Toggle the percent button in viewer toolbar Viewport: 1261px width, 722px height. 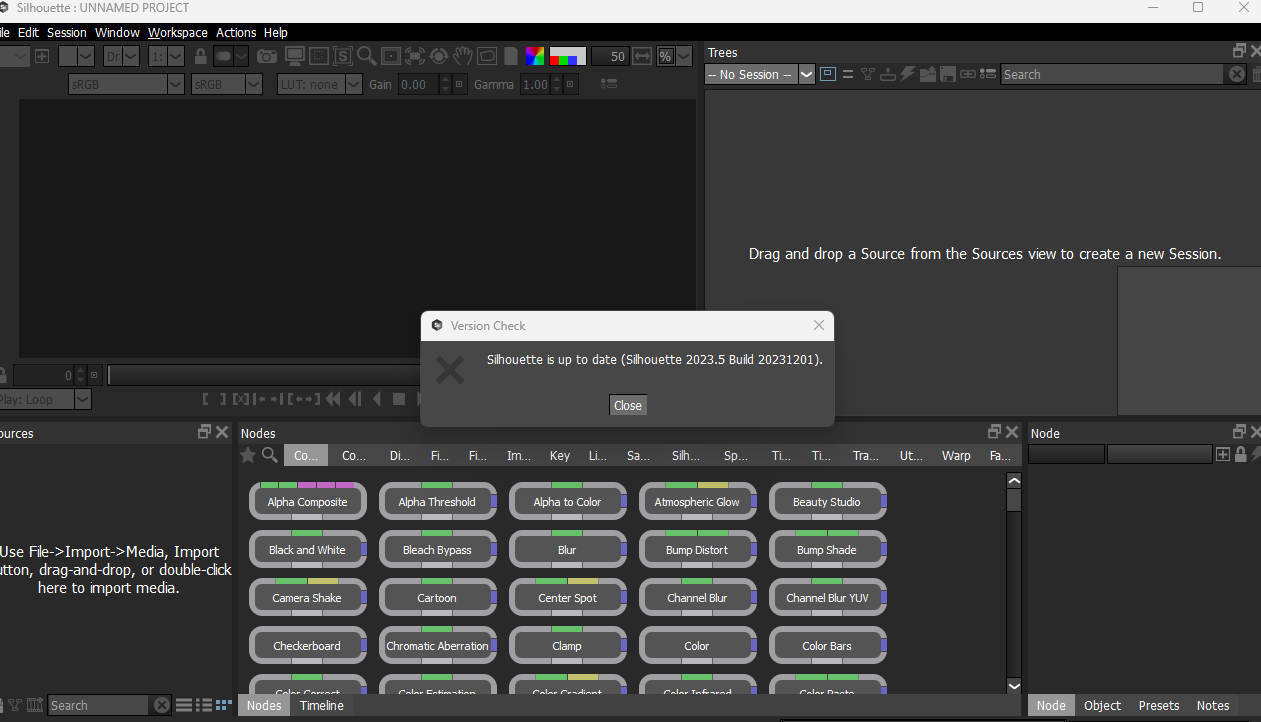point(666,56)
